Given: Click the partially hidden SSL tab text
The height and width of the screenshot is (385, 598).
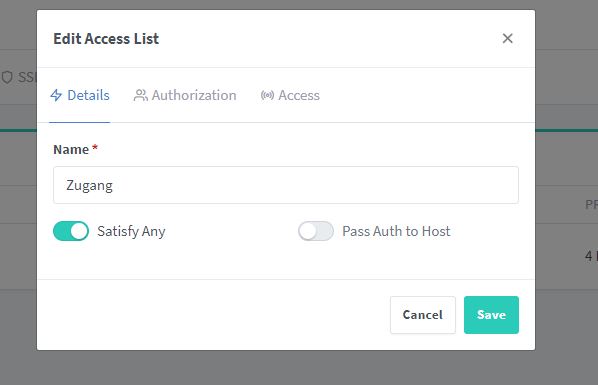Looking at the screenshot, I should point(27,77).
